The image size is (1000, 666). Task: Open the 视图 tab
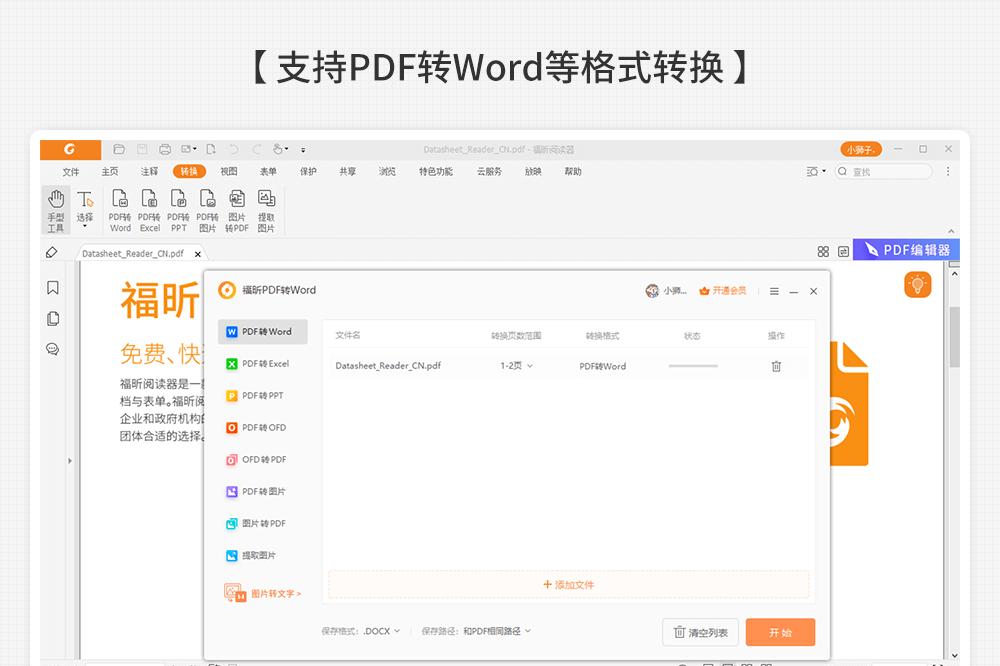pos(228,172)
